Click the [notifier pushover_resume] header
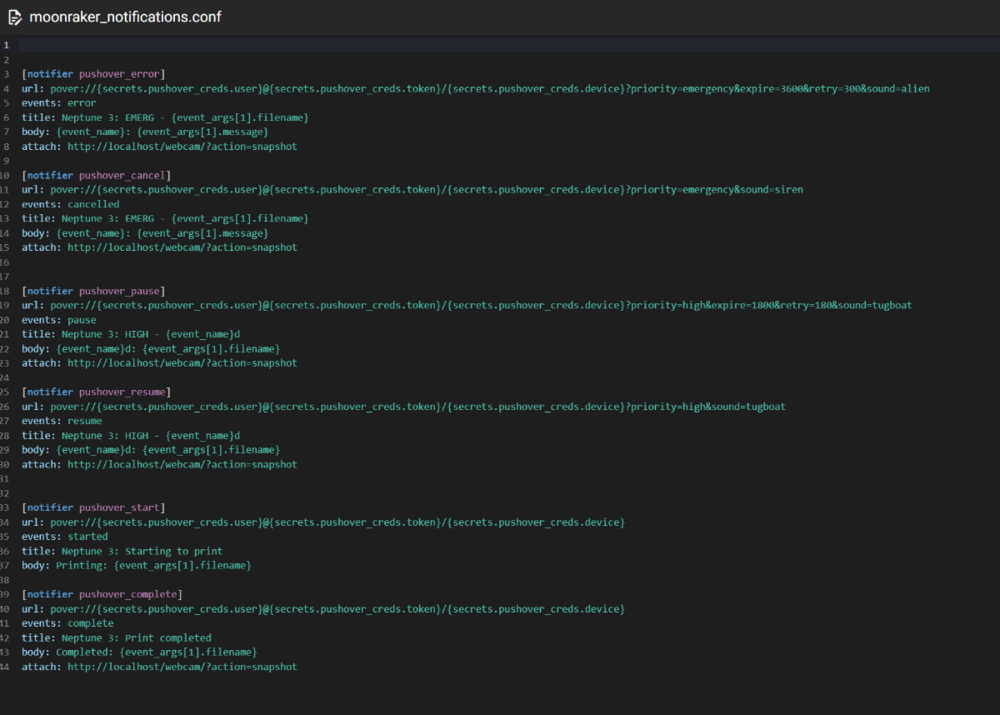Screen dimensions: 1000x715 click(x=96, y=392)
